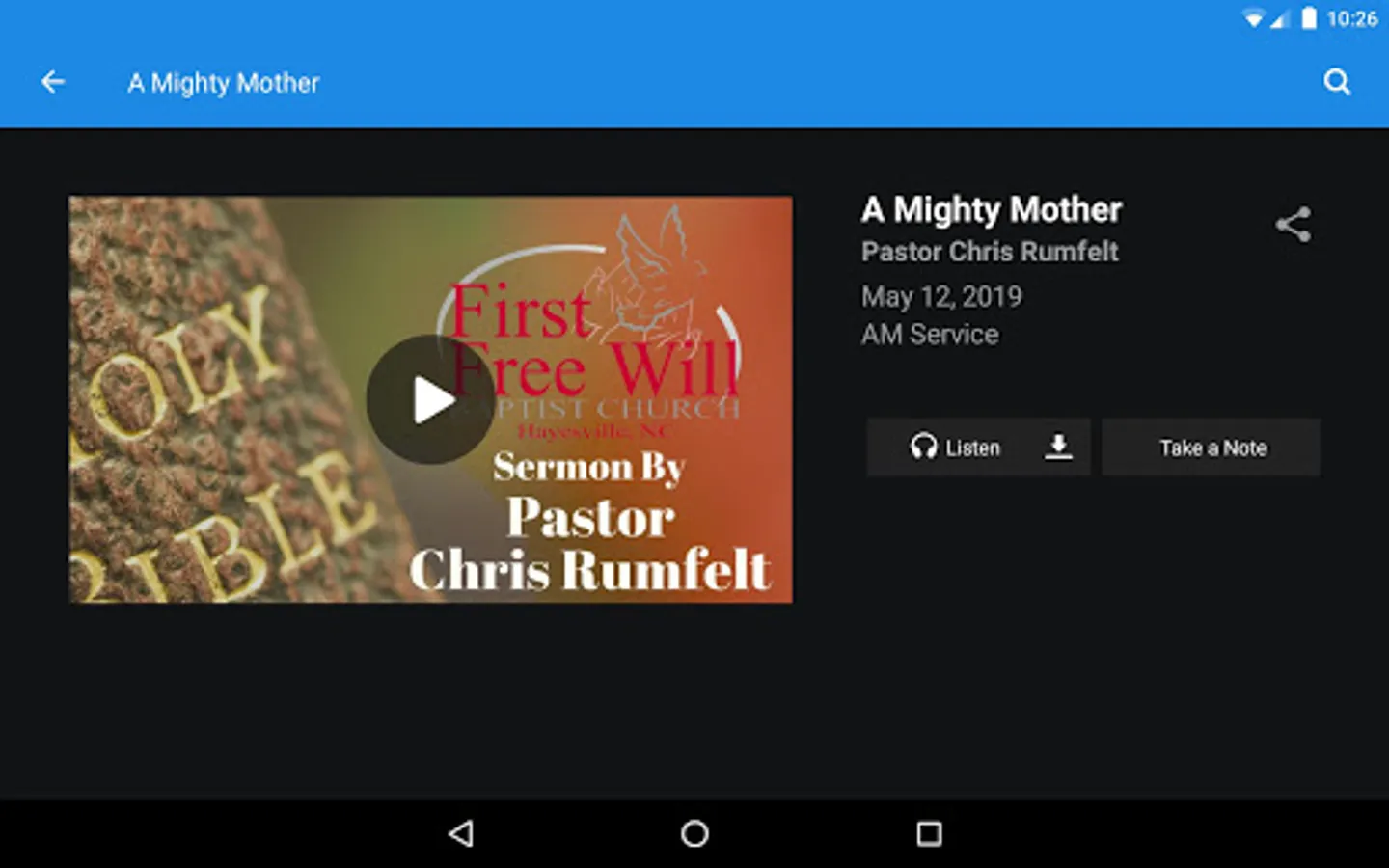This screenshot has width=1389, height=868.
Task: Go back using the arrow icon
Action: tap(53, 82)
